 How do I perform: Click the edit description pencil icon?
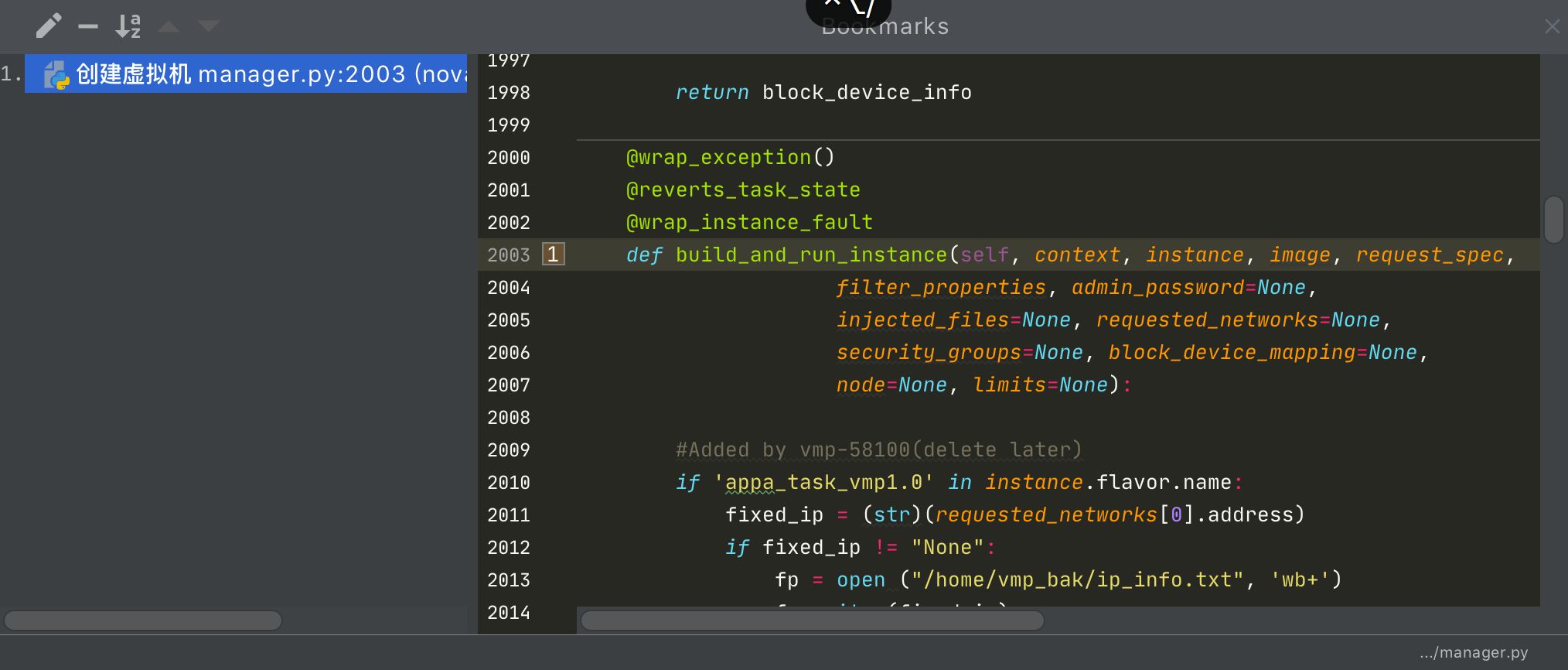[49, 26]
